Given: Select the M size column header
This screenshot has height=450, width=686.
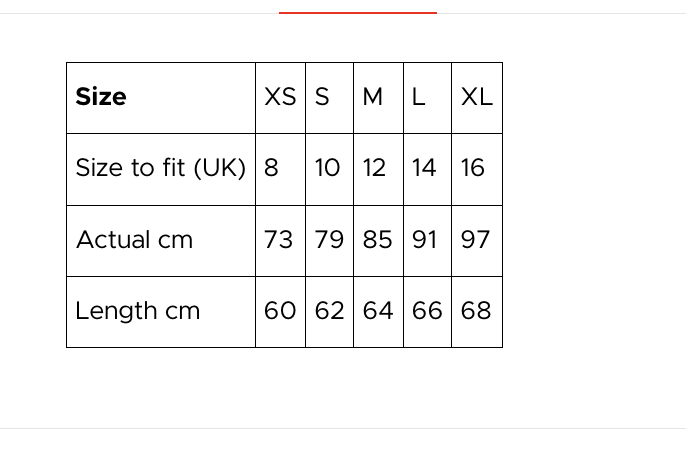Looking at the screenshot, I should tap(373, 97).
